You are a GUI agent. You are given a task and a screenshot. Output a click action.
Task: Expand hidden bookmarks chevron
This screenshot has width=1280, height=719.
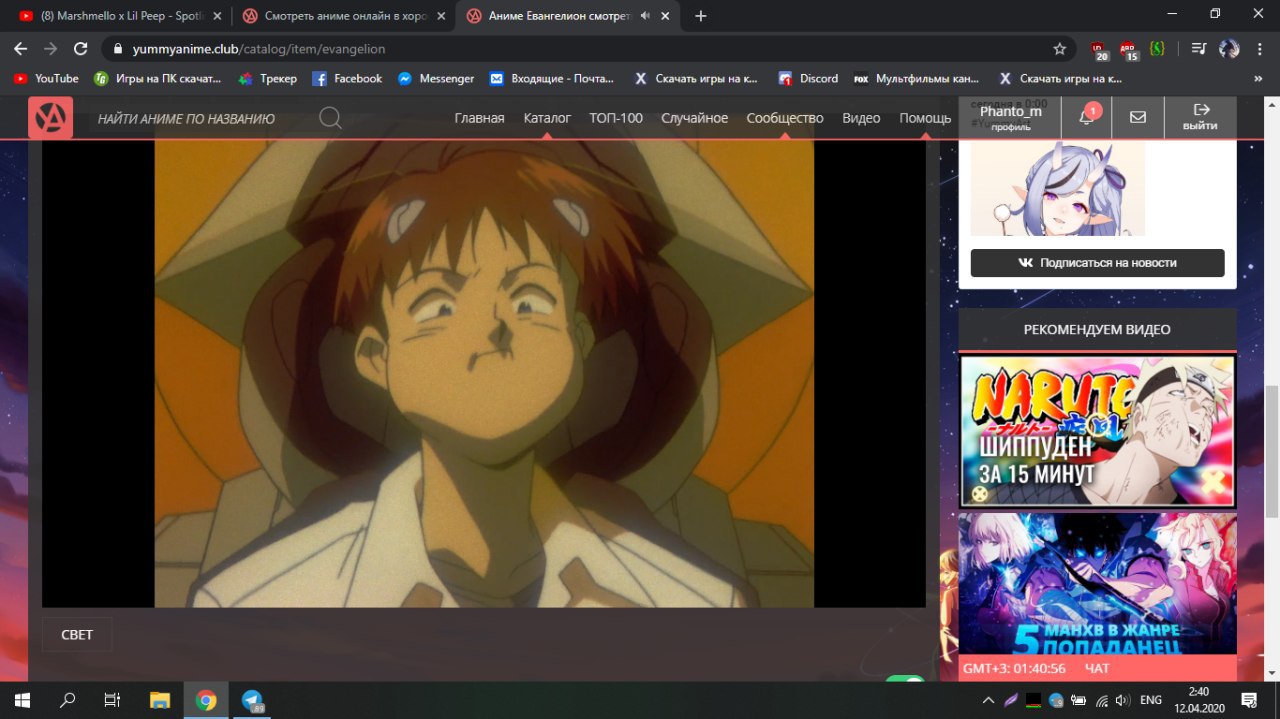coord(1258,78)
